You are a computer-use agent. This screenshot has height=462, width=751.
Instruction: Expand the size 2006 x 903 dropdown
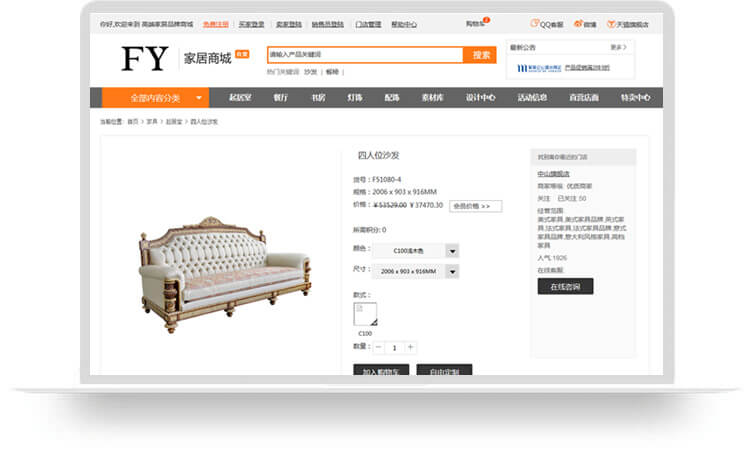452,271
